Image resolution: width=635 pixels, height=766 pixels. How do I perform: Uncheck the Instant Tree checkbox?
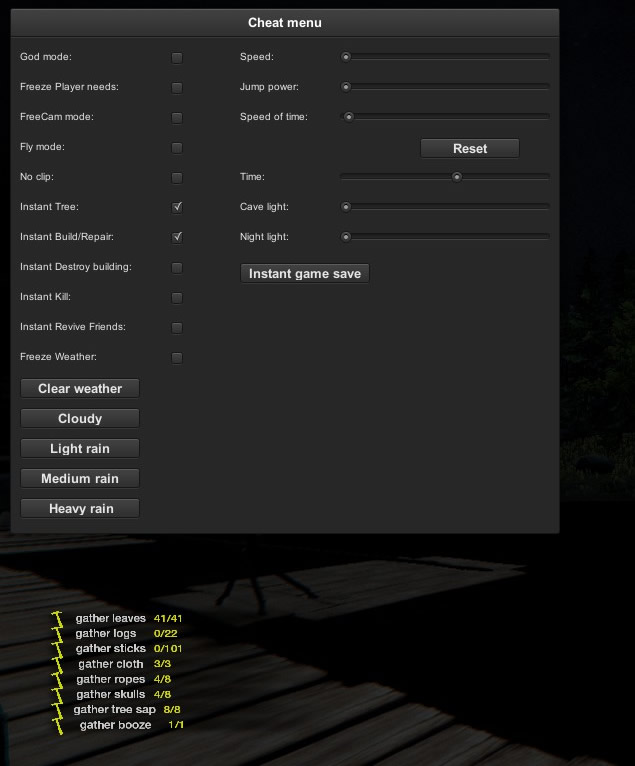click(177, 208)
